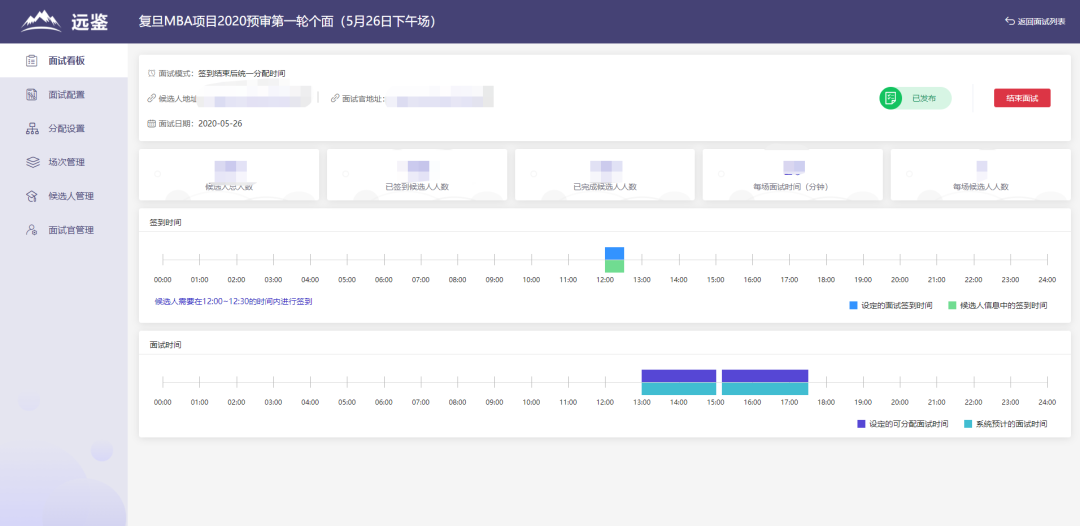Click the purple interview block starting 15:00
The height and width of the screenshot is (526, 1080).
tap(765, 376)
